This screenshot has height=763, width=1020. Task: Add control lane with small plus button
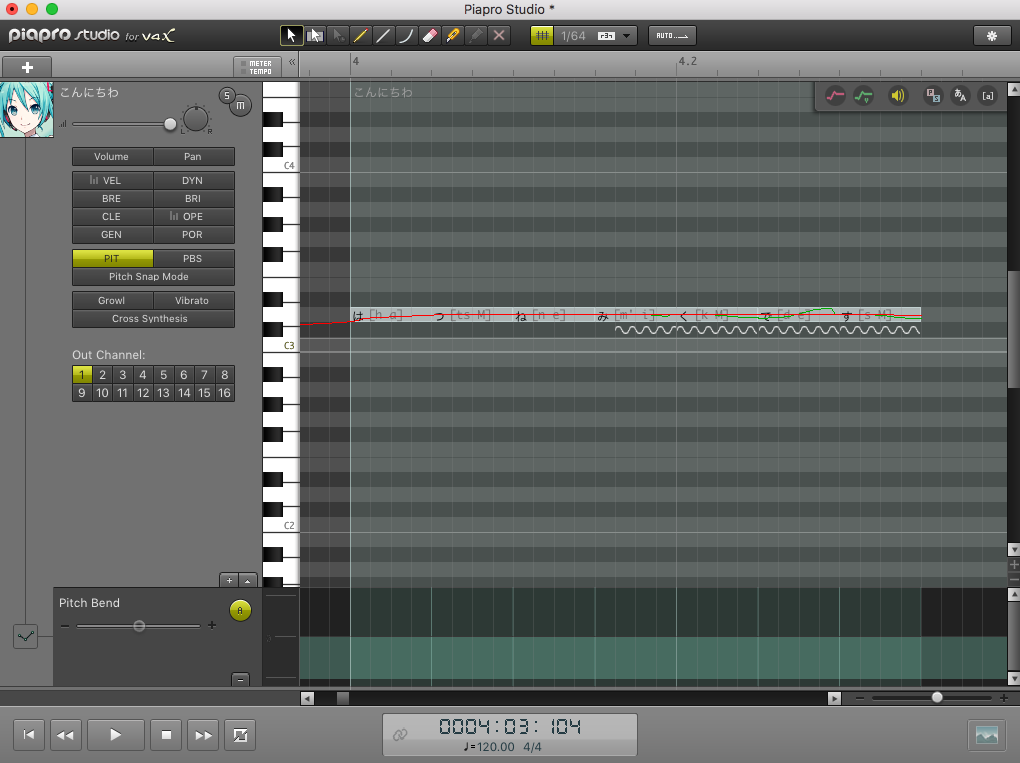click(229, 580)
